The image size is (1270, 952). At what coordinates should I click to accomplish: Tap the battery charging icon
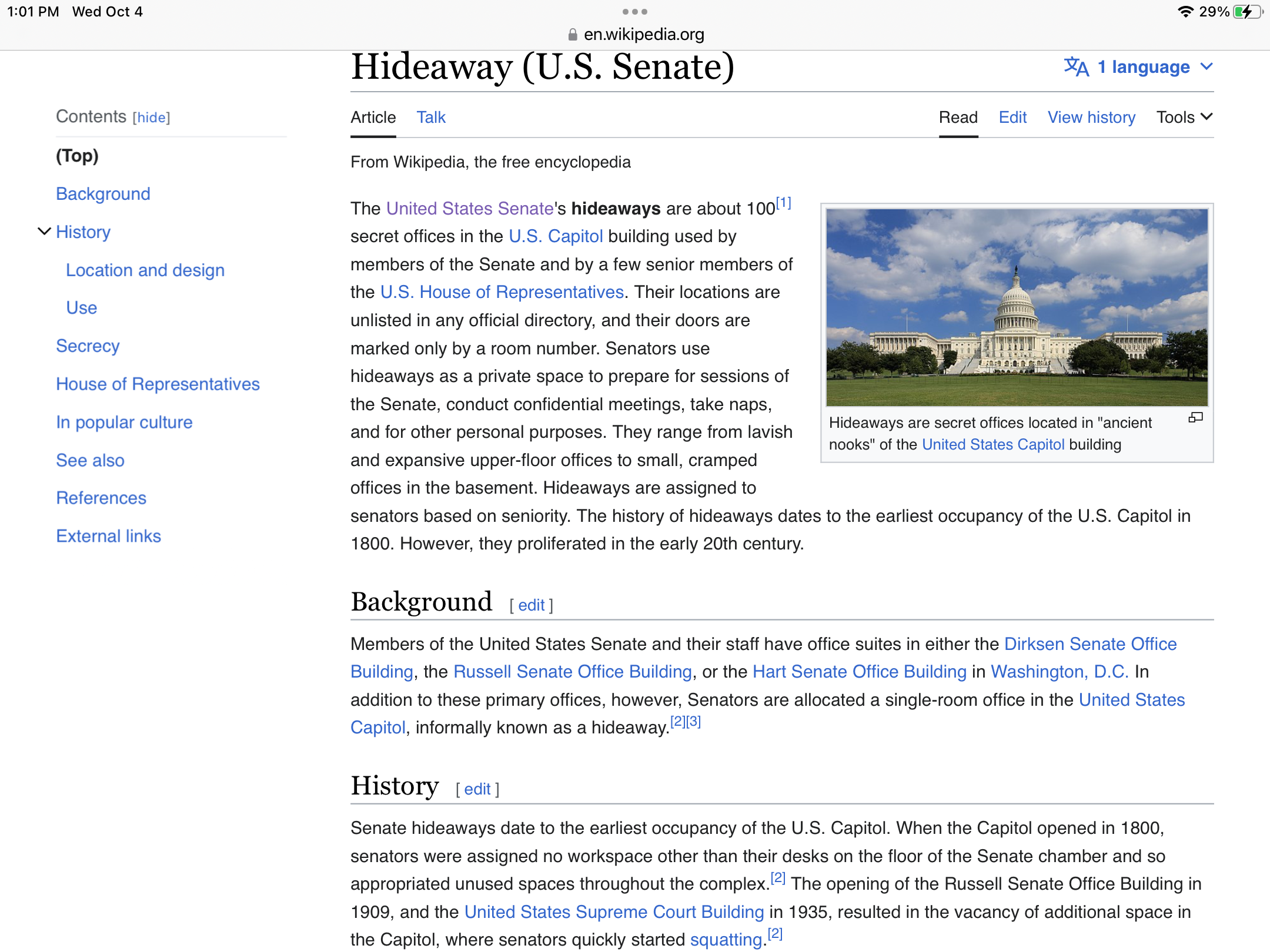coord(1248,12)
